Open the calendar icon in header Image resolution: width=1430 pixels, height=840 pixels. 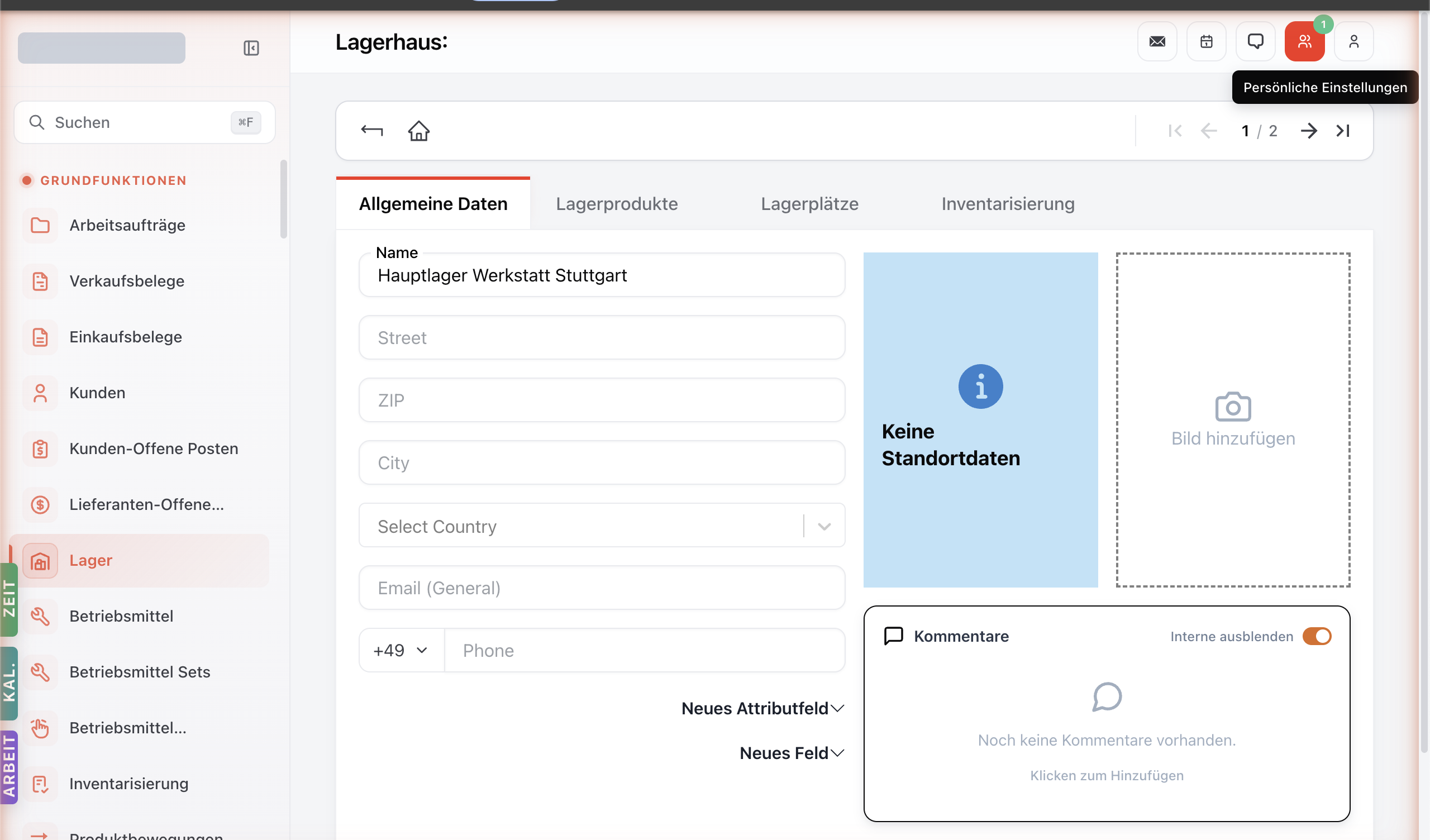tap(1207, 41)
